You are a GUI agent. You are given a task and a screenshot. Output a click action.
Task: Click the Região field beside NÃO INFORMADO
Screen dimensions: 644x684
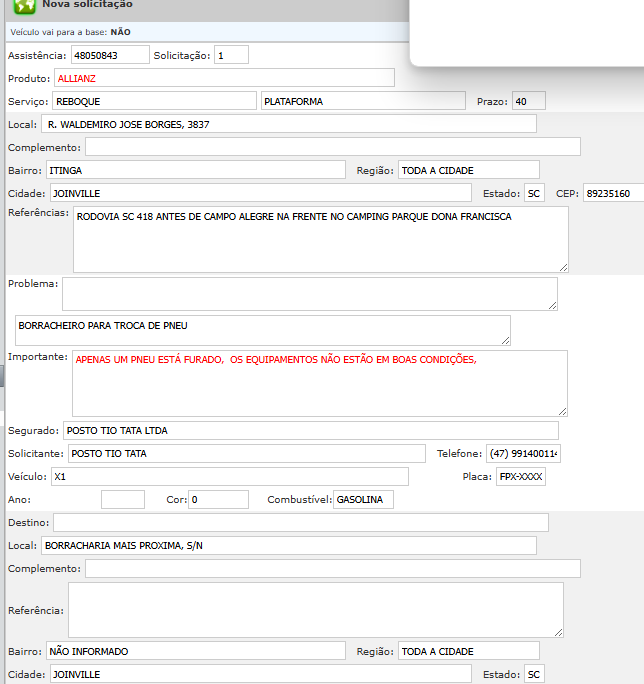tap(469, 651)
